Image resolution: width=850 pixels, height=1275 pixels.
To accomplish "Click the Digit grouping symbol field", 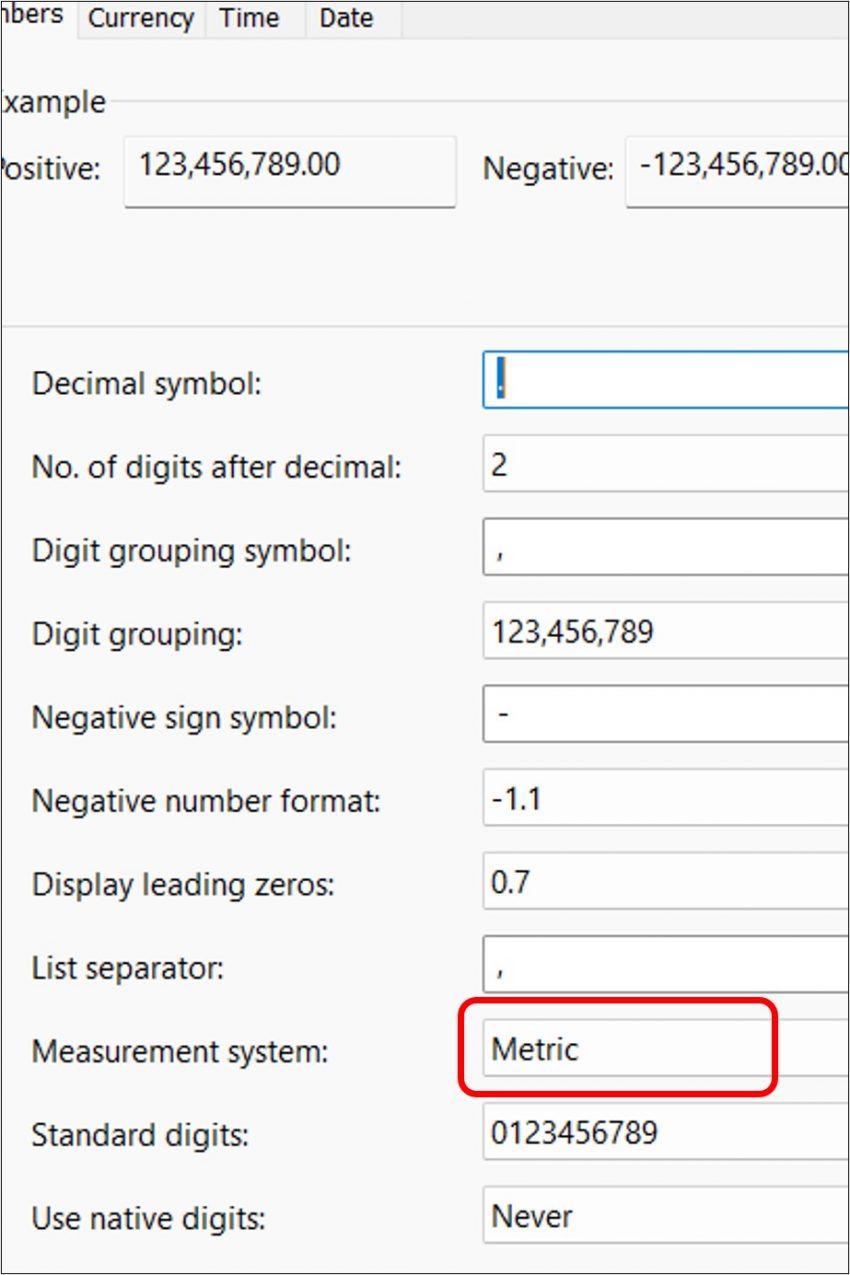I will click(x=665, y=548).
